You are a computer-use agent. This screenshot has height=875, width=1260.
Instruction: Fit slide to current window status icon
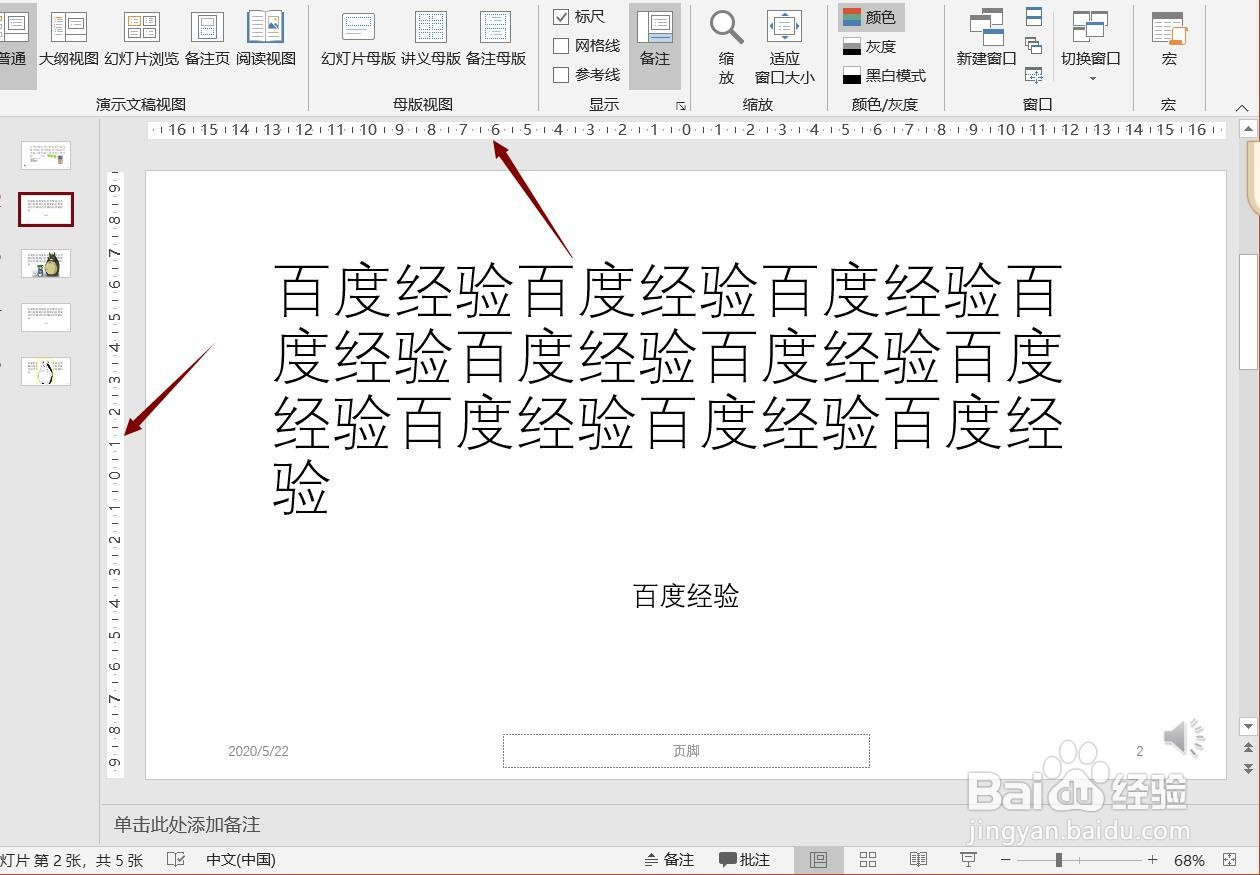click(1230, 860)
